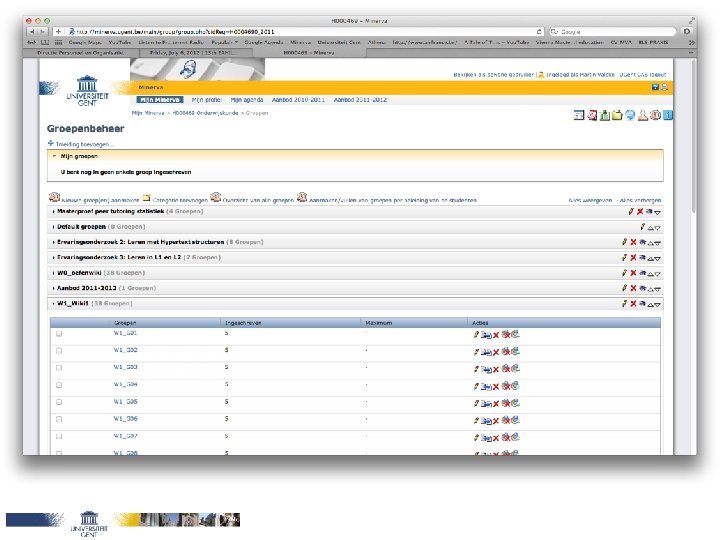Open the folder icon in course toolbar

pos(617,115)
